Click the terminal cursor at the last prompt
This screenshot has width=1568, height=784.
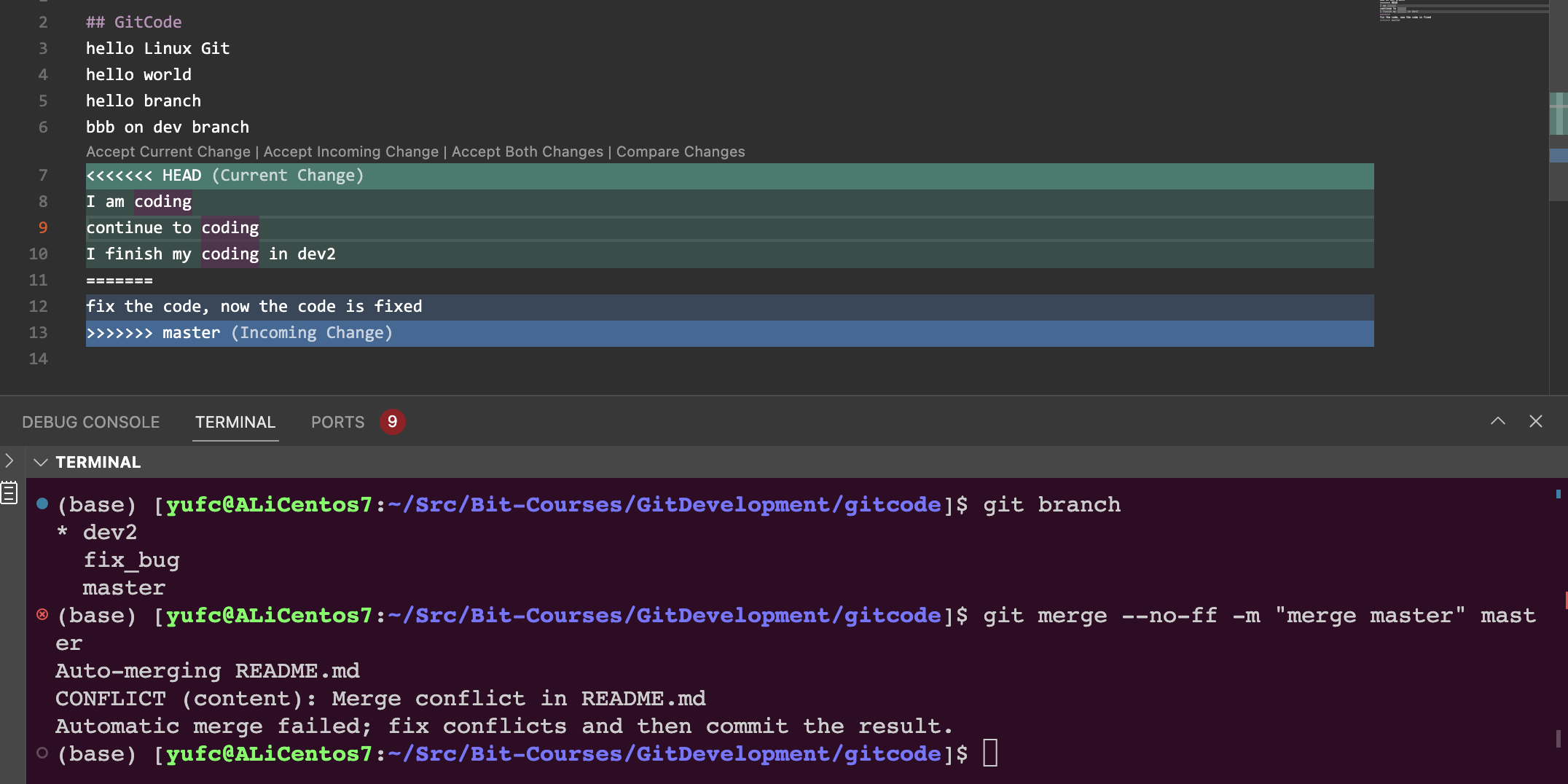coord(989,753)
